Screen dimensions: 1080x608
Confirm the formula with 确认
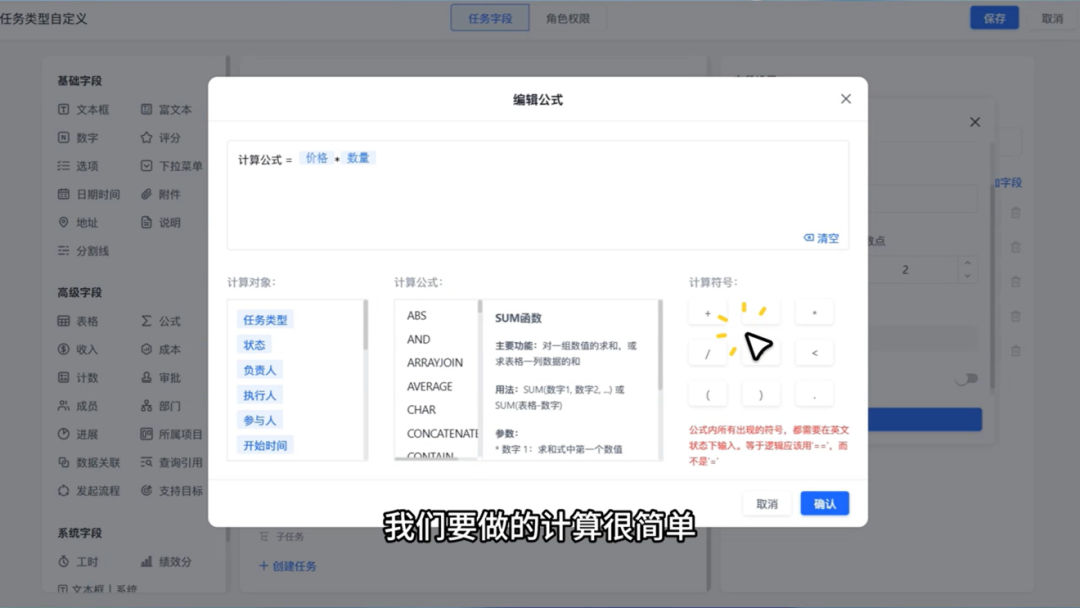824,503
